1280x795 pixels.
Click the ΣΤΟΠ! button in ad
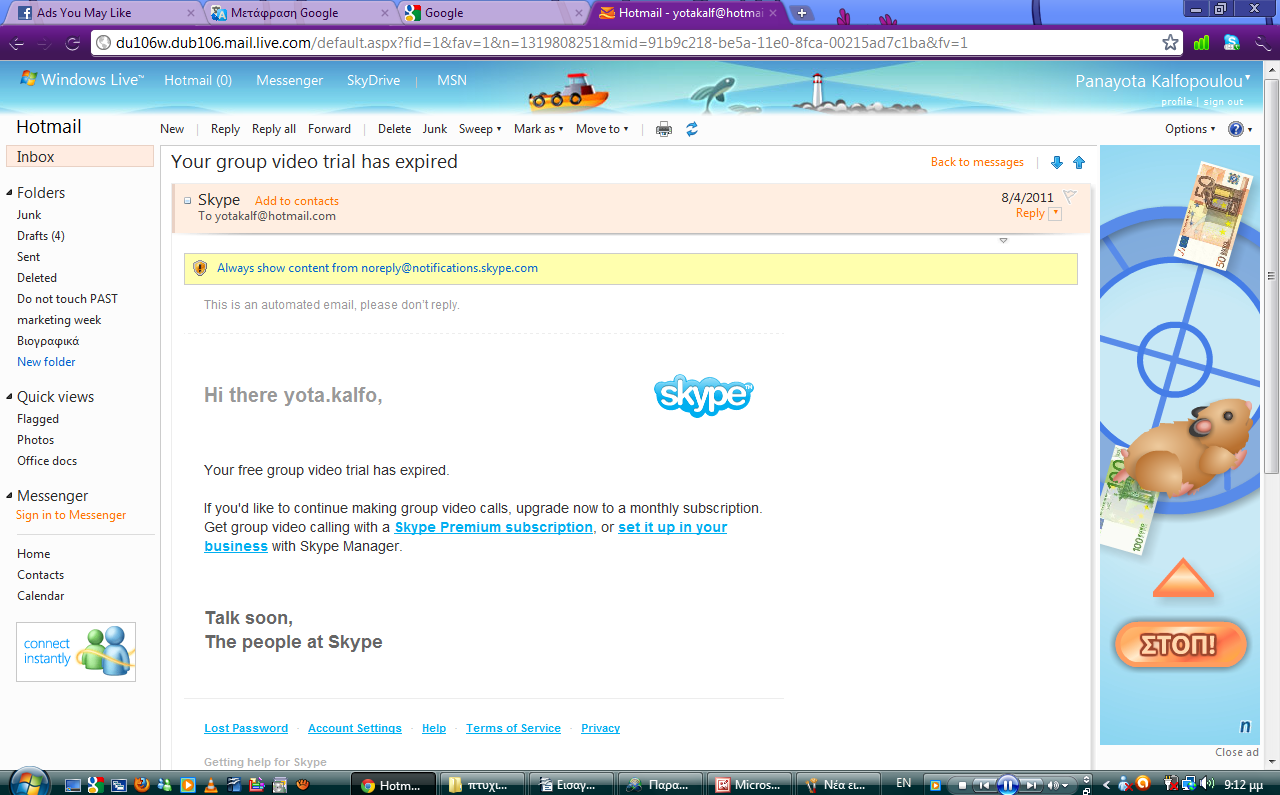(x=1180, y=644)
